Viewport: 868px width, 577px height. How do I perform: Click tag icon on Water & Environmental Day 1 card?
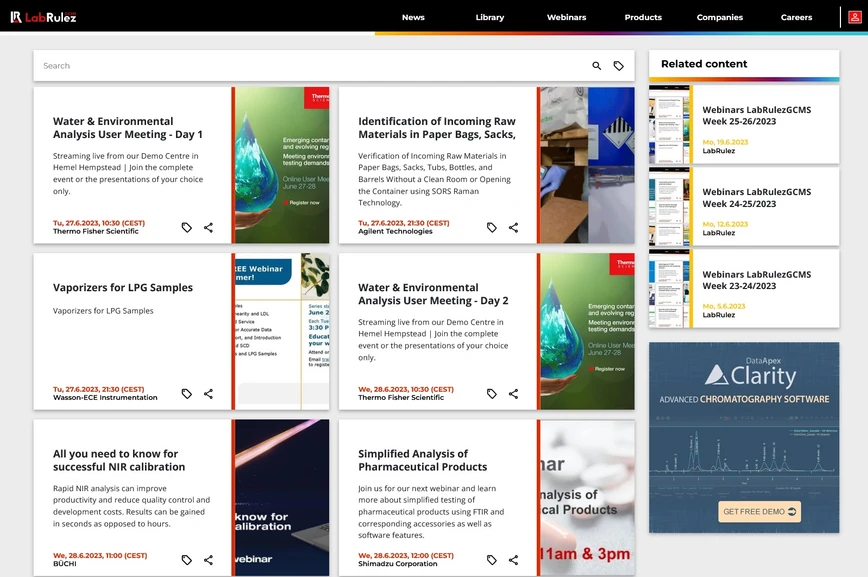187,228
